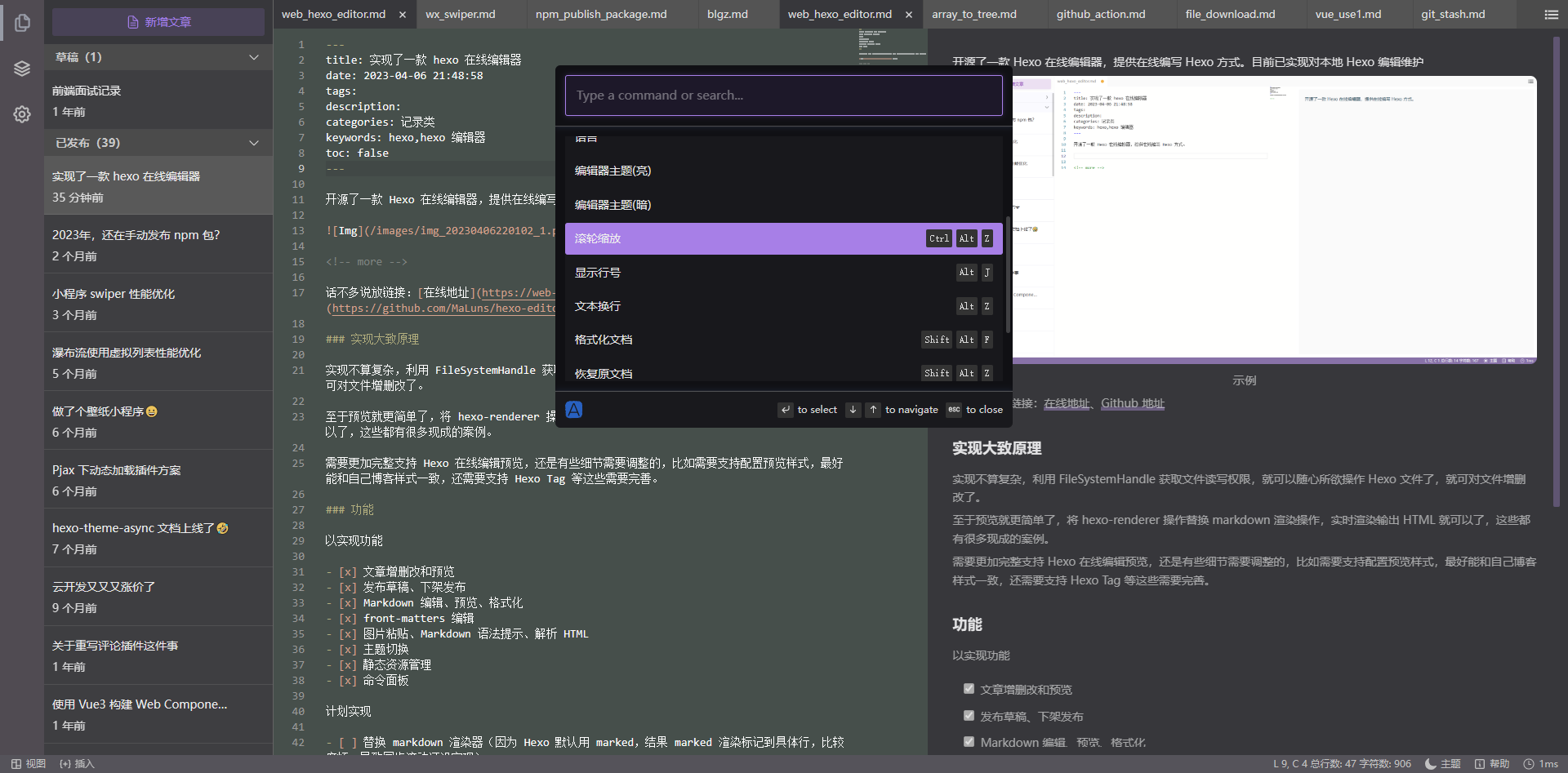Click the command palette list scrollbar

(x=1008, y=273)
